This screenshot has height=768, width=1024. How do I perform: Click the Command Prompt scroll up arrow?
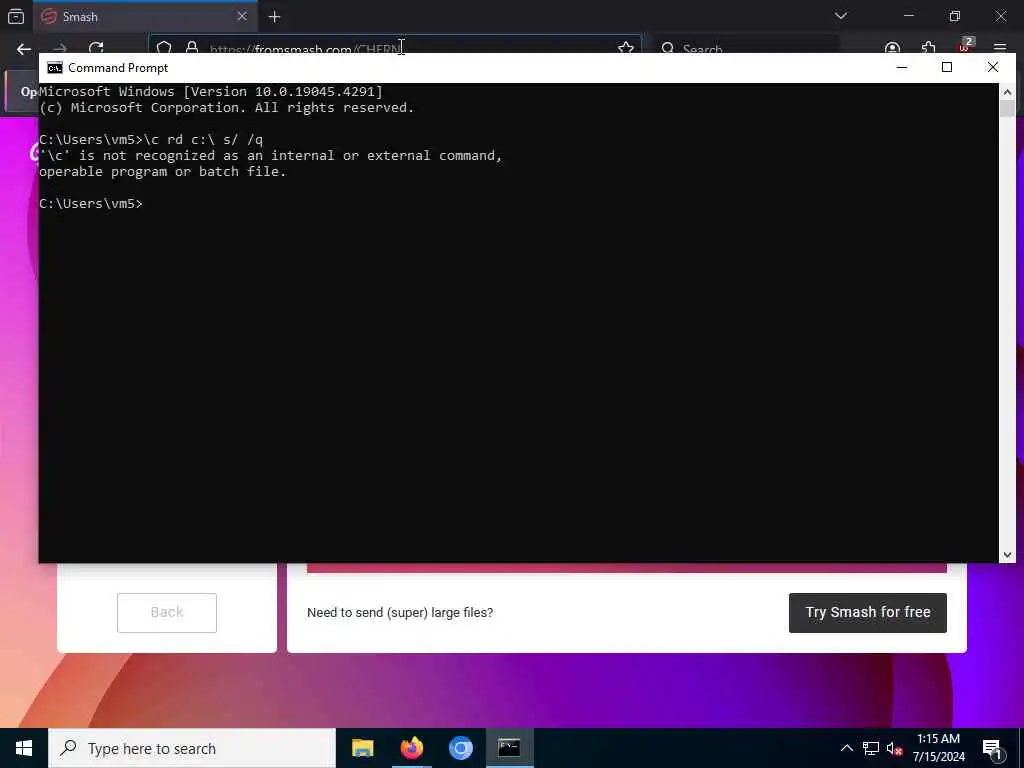(1007, 92)
